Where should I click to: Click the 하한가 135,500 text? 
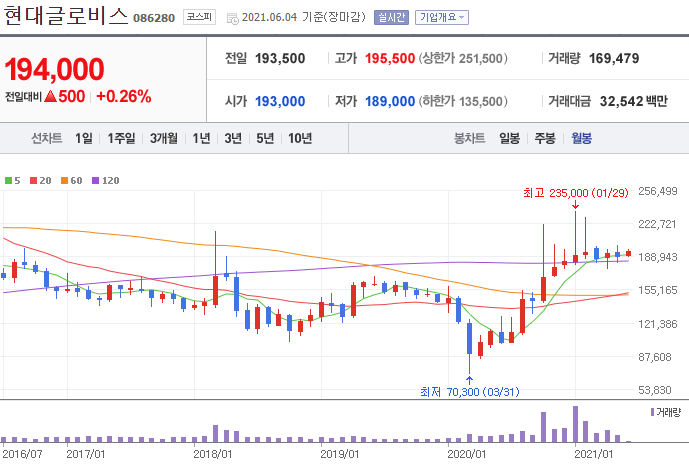463,102
